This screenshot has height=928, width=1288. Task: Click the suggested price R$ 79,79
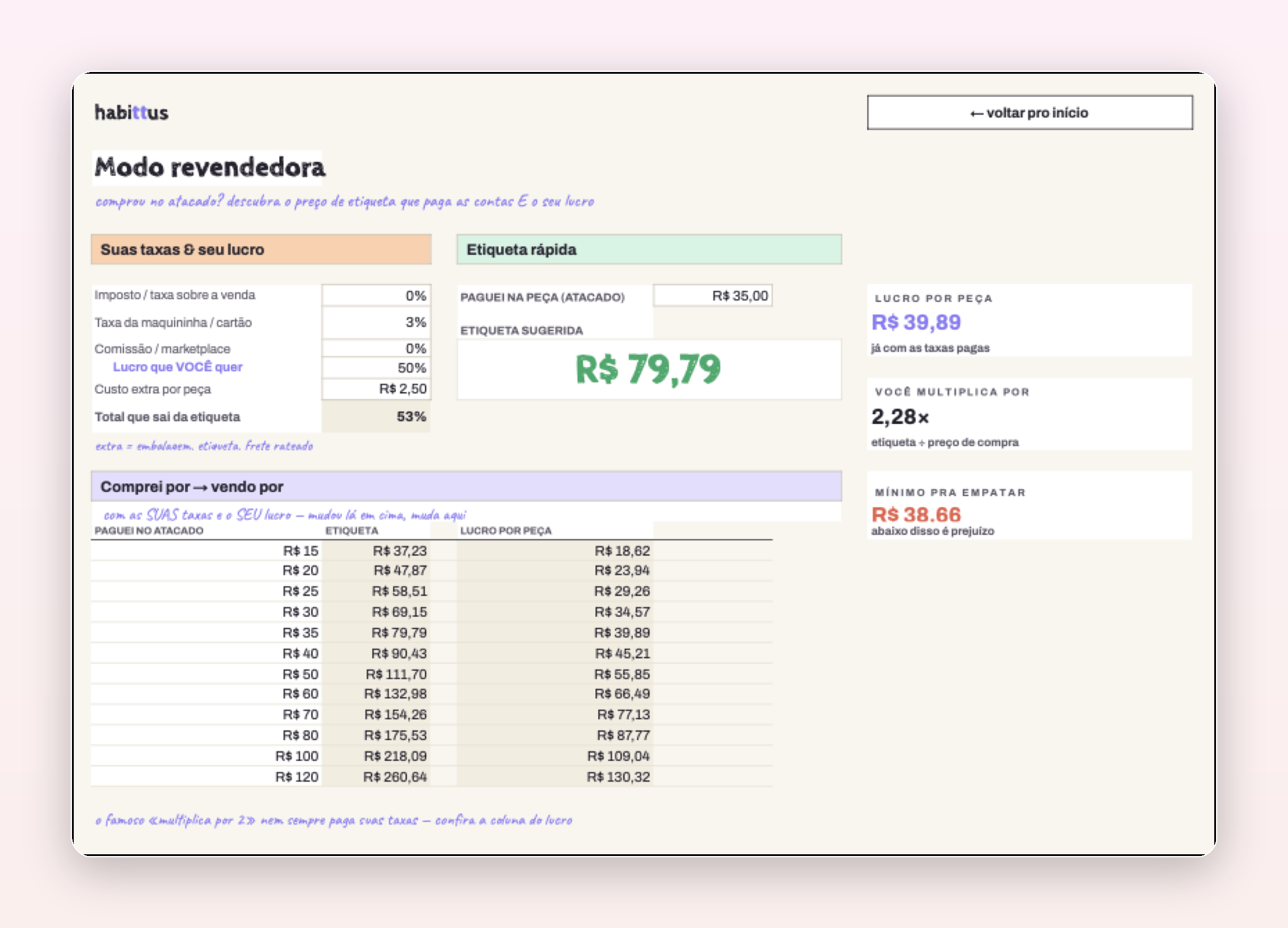649,370
